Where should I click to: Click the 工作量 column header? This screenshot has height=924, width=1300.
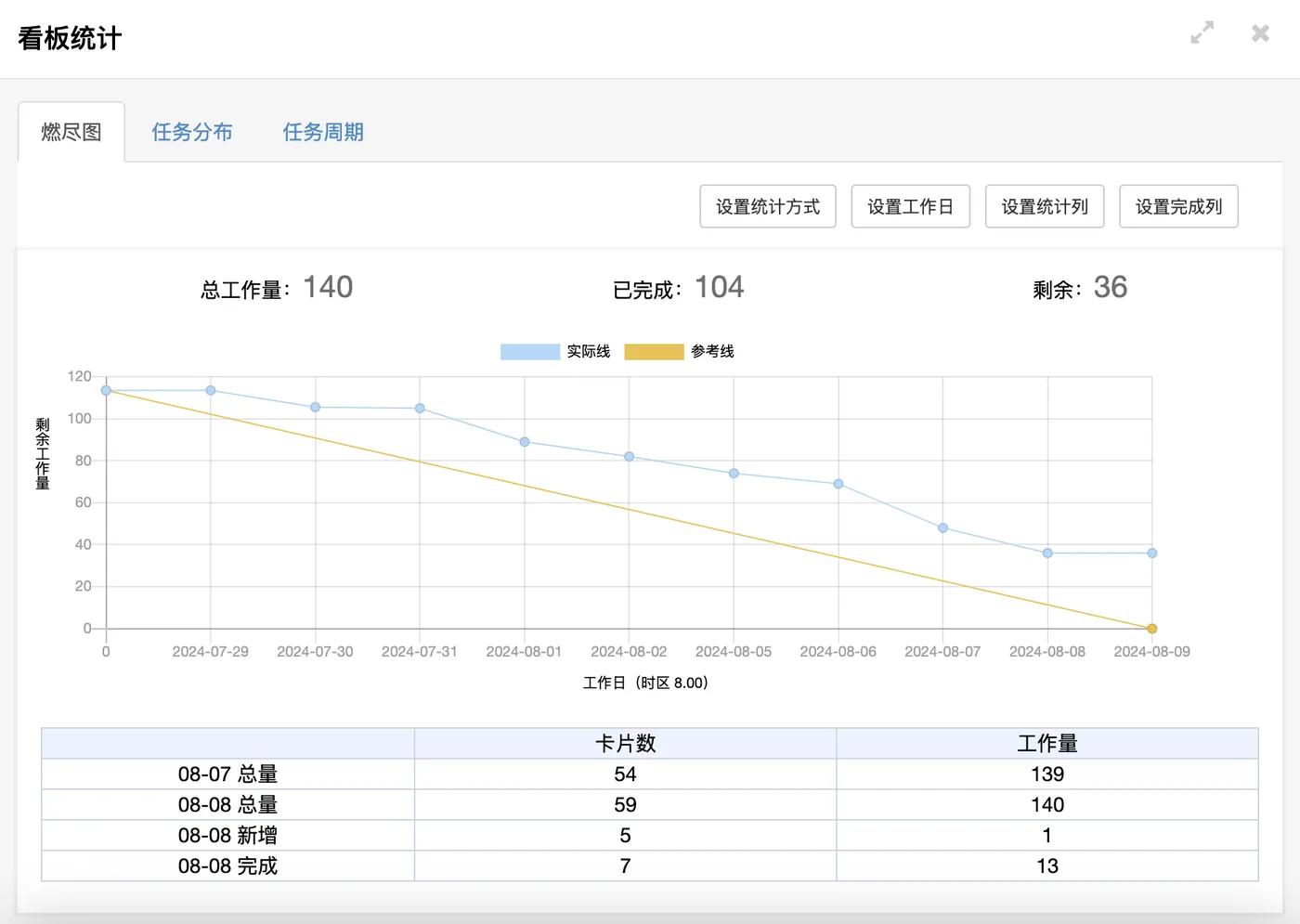tap(1047, 743)
